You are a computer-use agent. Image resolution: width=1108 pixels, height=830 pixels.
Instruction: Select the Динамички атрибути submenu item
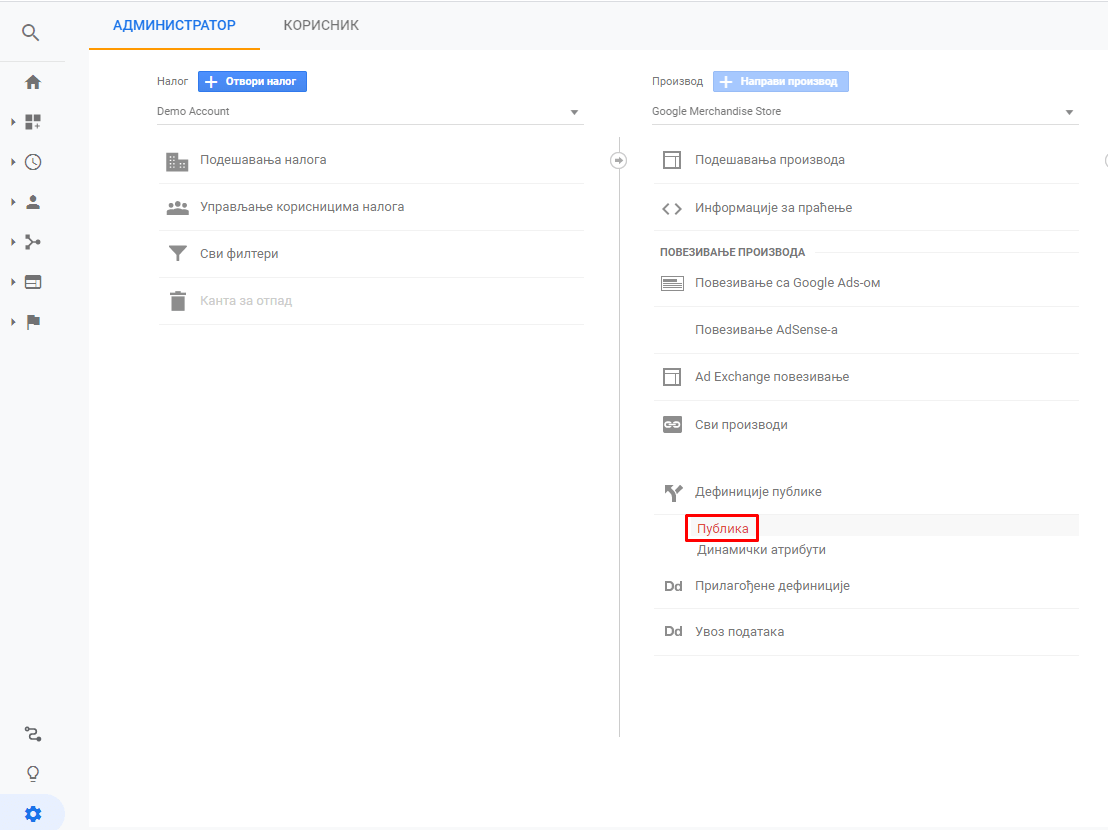761,550
